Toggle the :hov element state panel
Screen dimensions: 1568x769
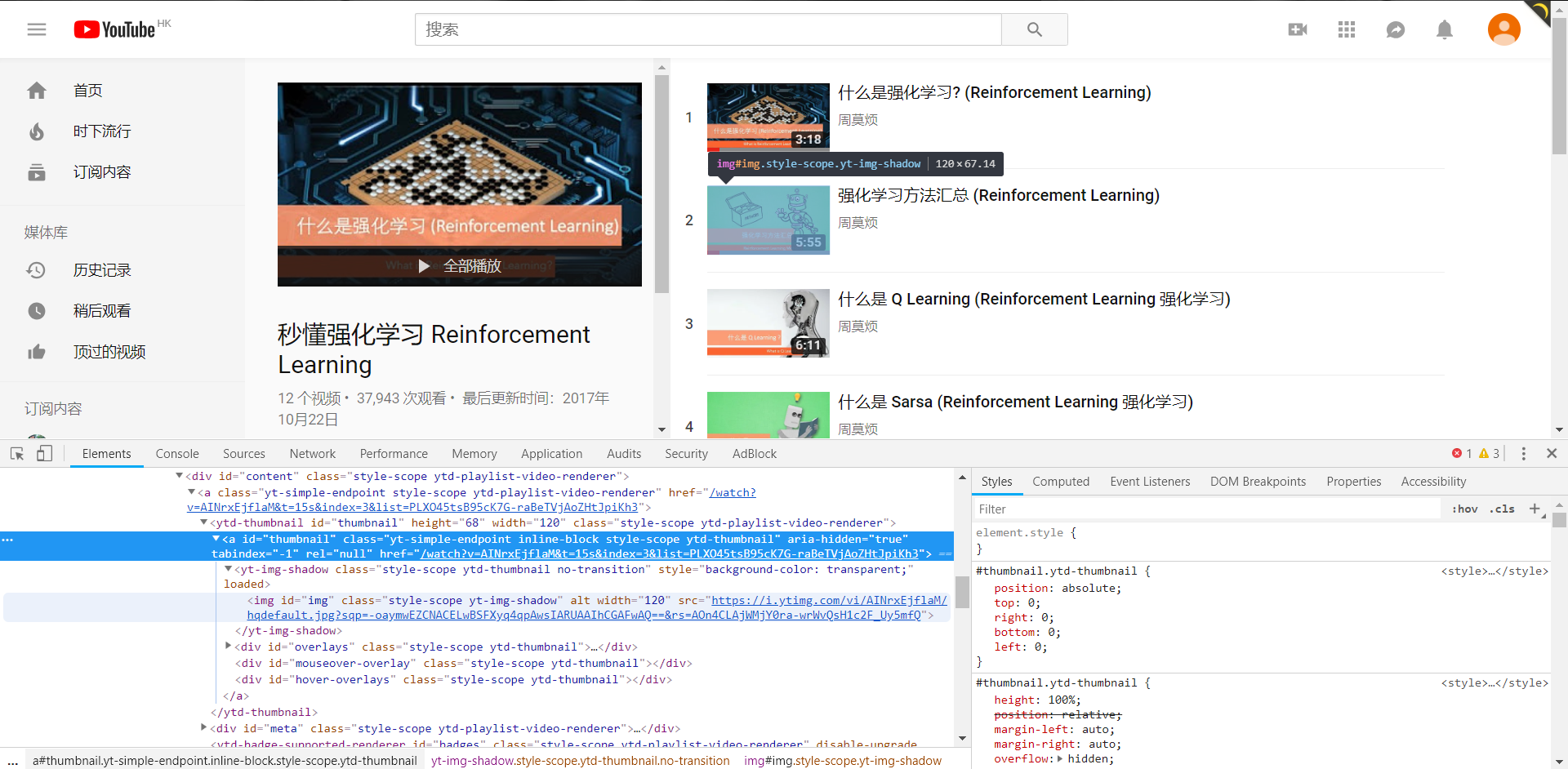click(1464, 509)
